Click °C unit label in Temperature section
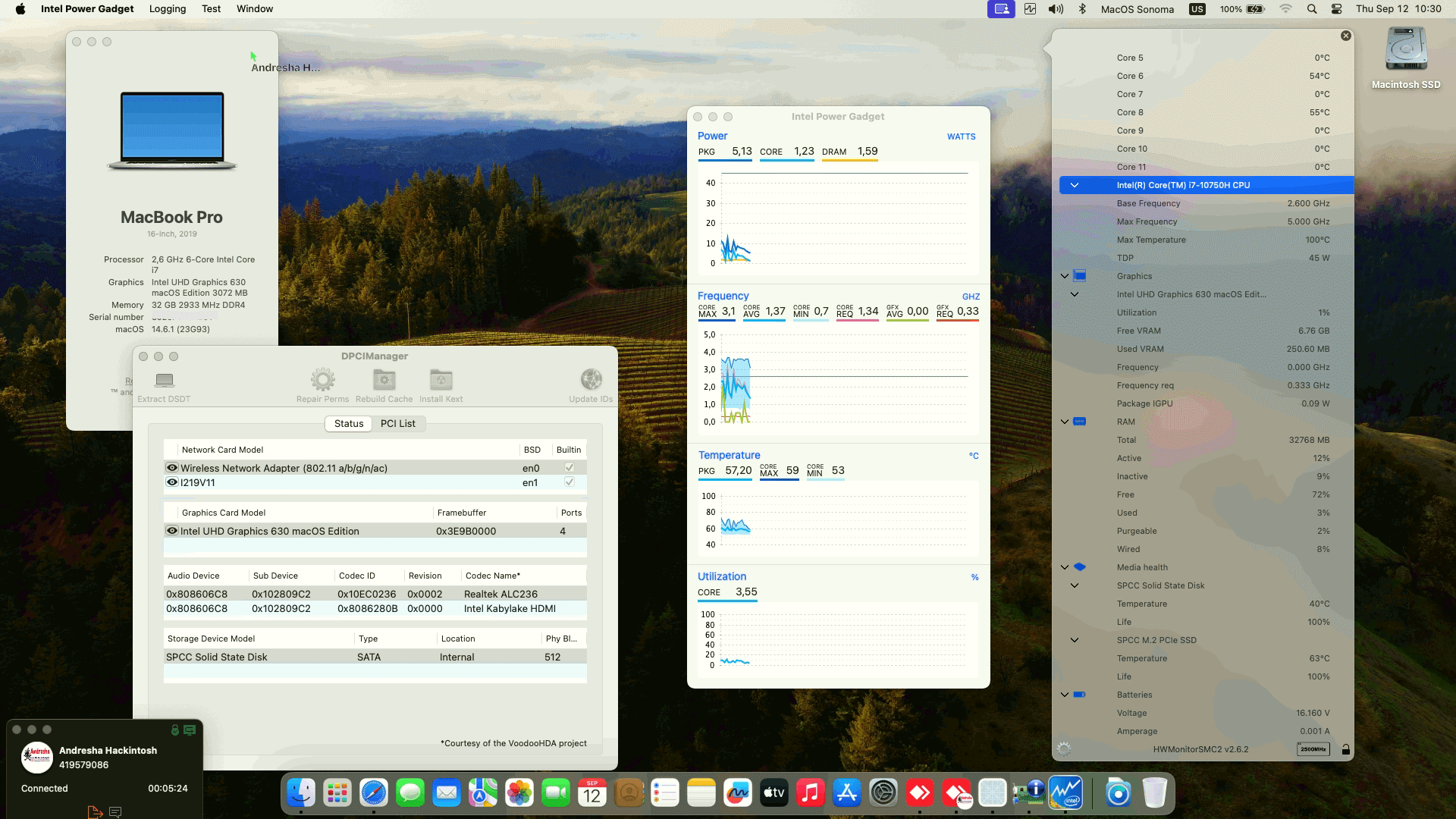This screenshot has width=1456, height=819. point(974,456)
